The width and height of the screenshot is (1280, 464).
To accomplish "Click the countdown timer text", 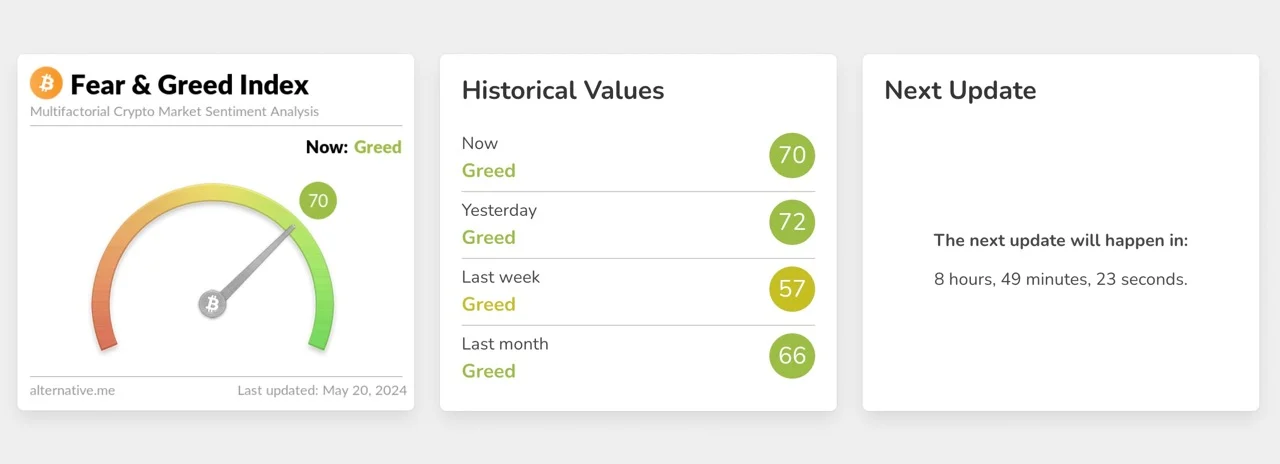I will pyautogui.click(x=1060, y=280).
